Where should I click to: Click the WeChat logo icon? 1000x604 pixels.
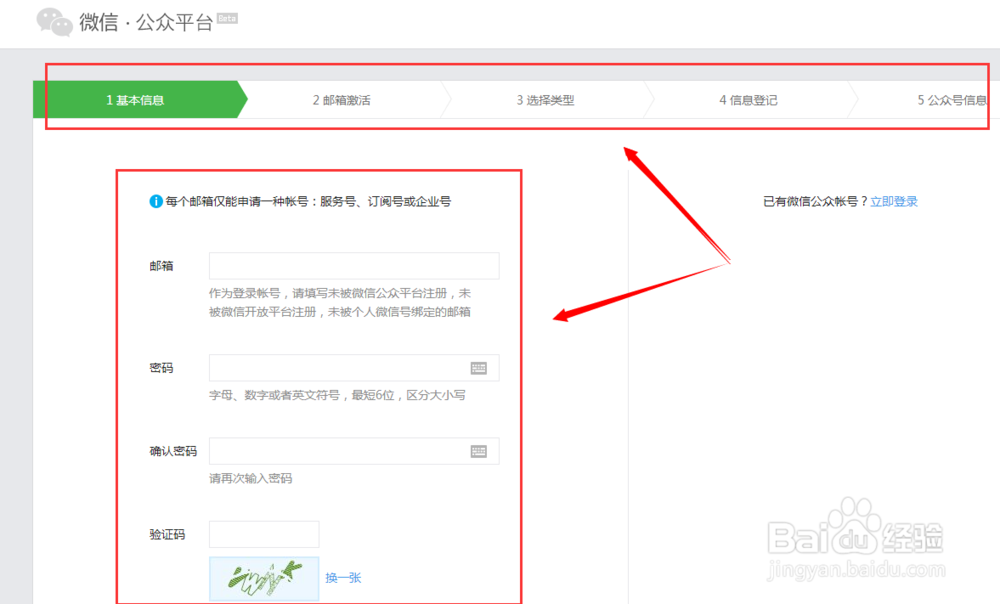click(54, 22)
